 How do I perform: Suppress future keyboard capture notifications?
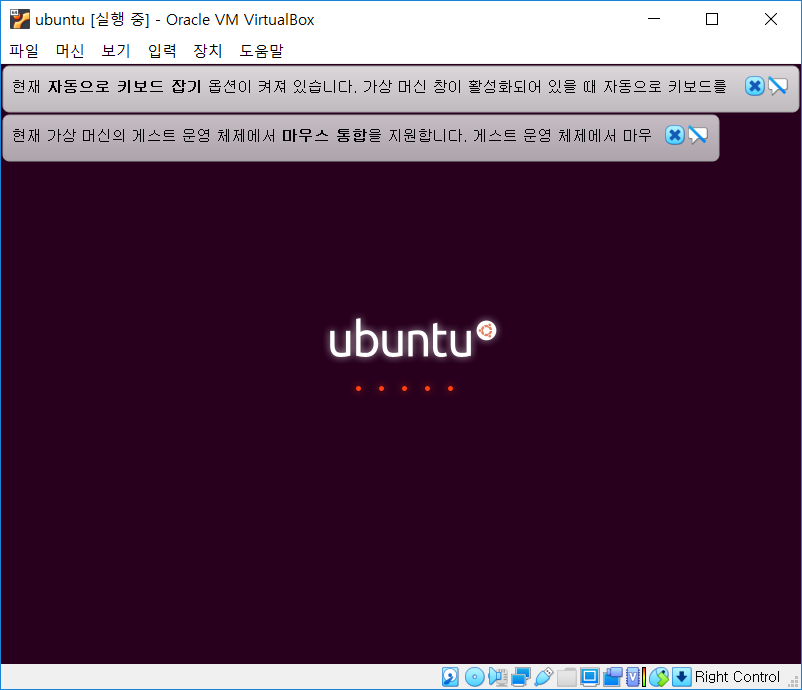777,86
